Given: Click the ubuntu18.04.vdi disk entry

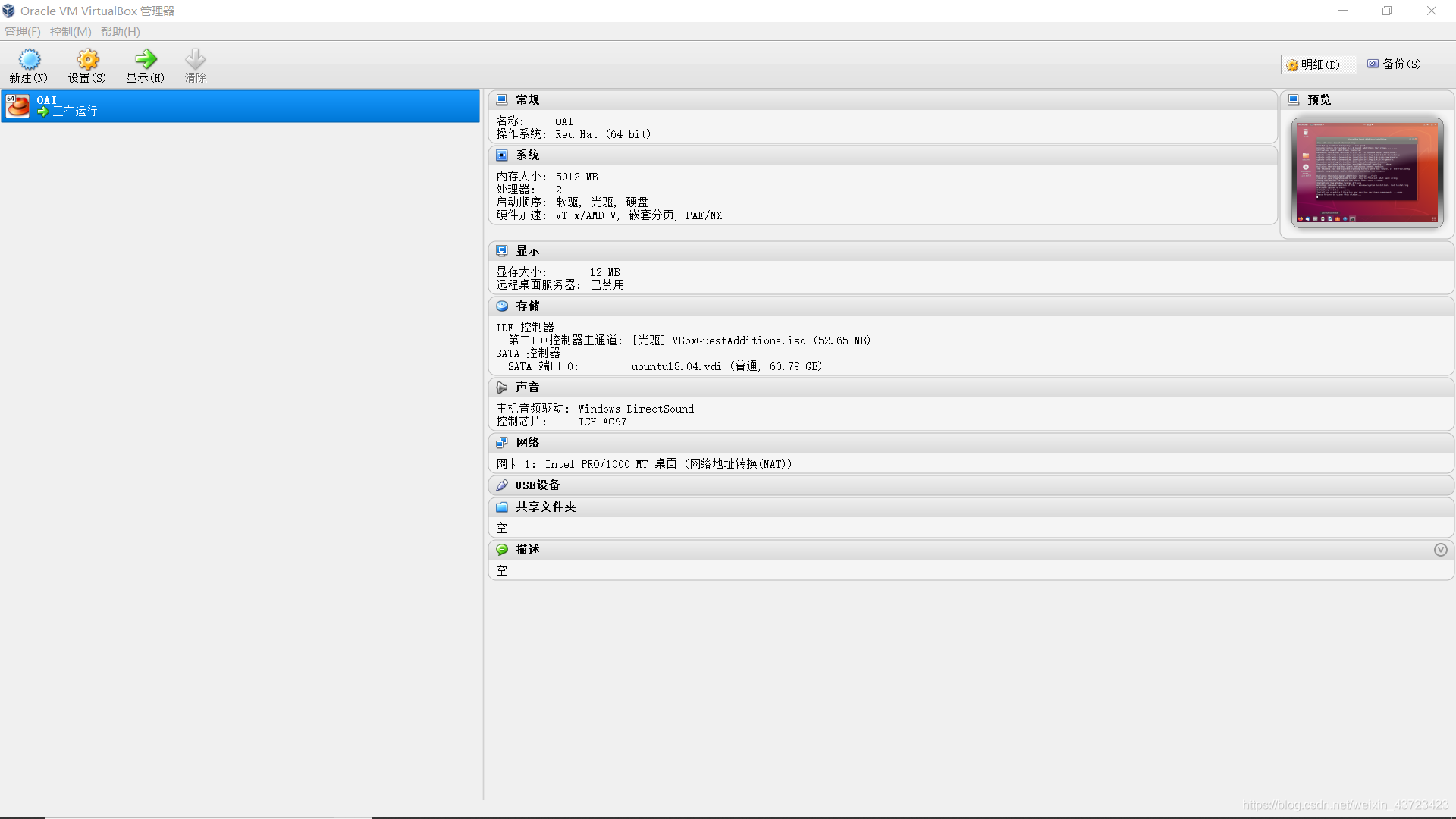Looking at the screenshot, I should [676, 366].
